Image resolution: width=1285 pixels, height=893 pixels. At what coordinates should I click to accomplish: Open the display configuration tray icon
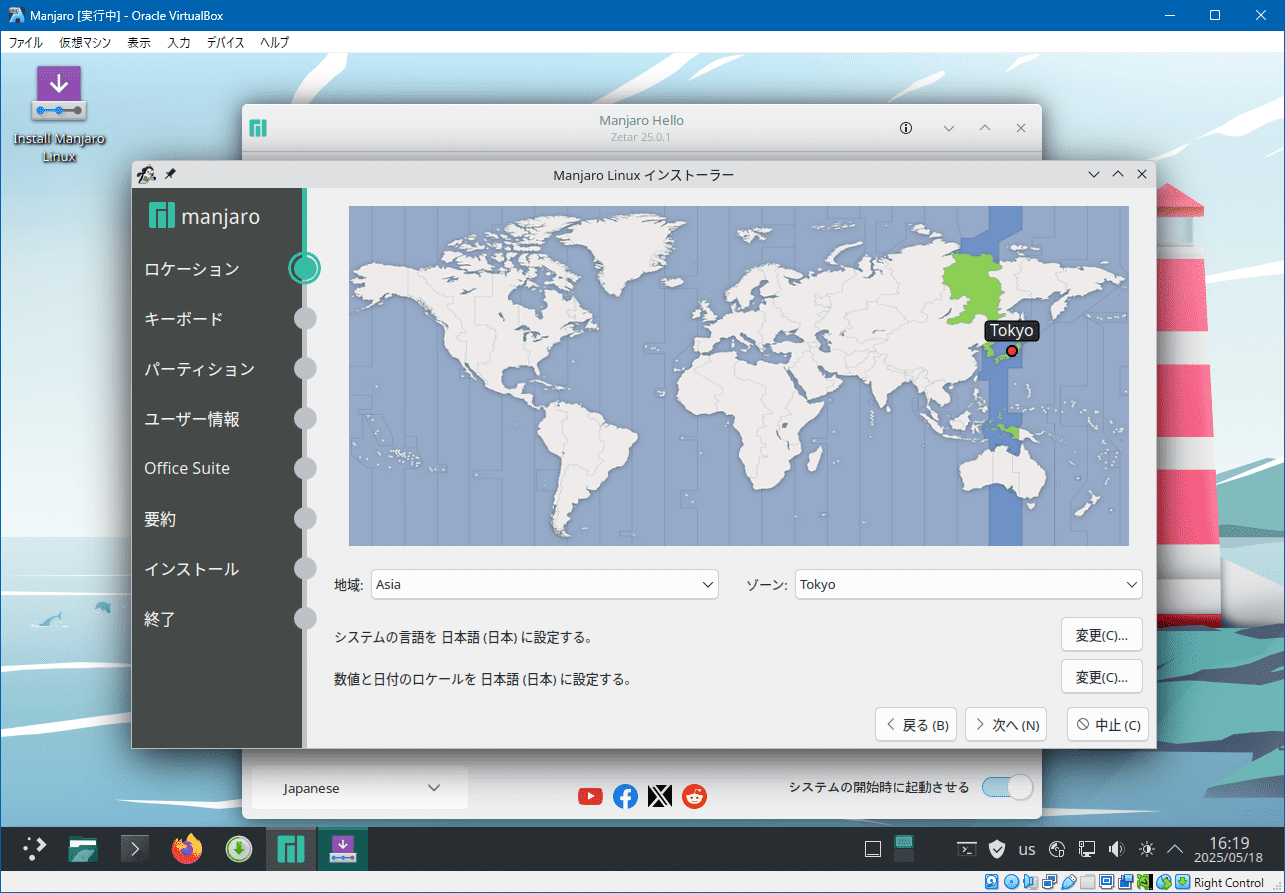(1087, 849)
